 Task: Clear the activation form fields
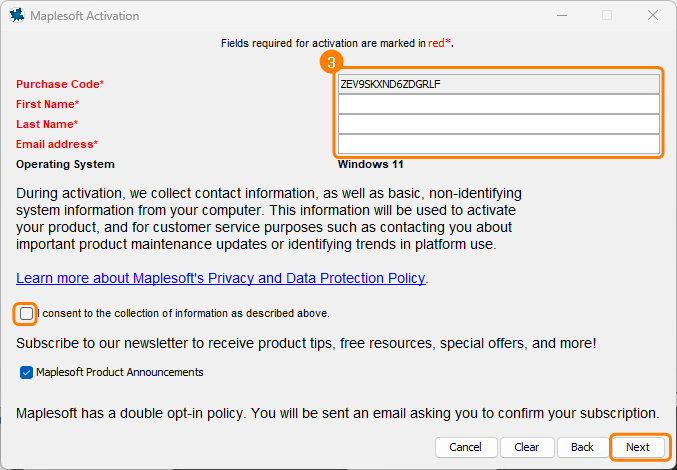pos(527,447)
